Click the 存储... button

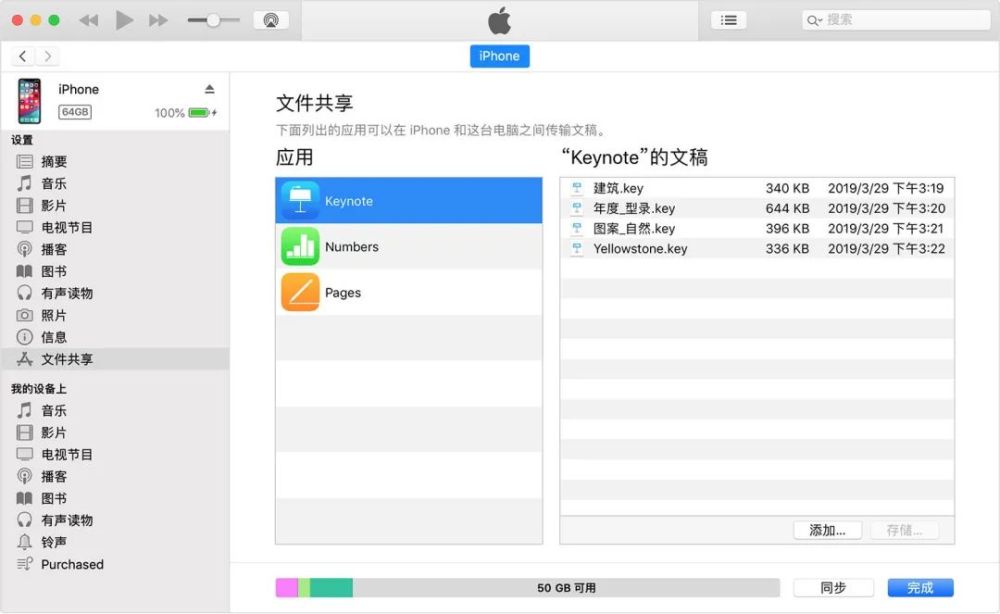tap(904, 530)
